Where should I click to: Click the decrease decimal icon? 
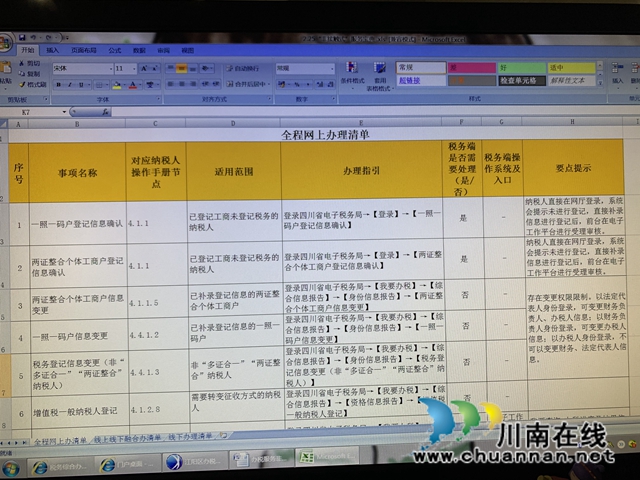click(x=330, y=84)
